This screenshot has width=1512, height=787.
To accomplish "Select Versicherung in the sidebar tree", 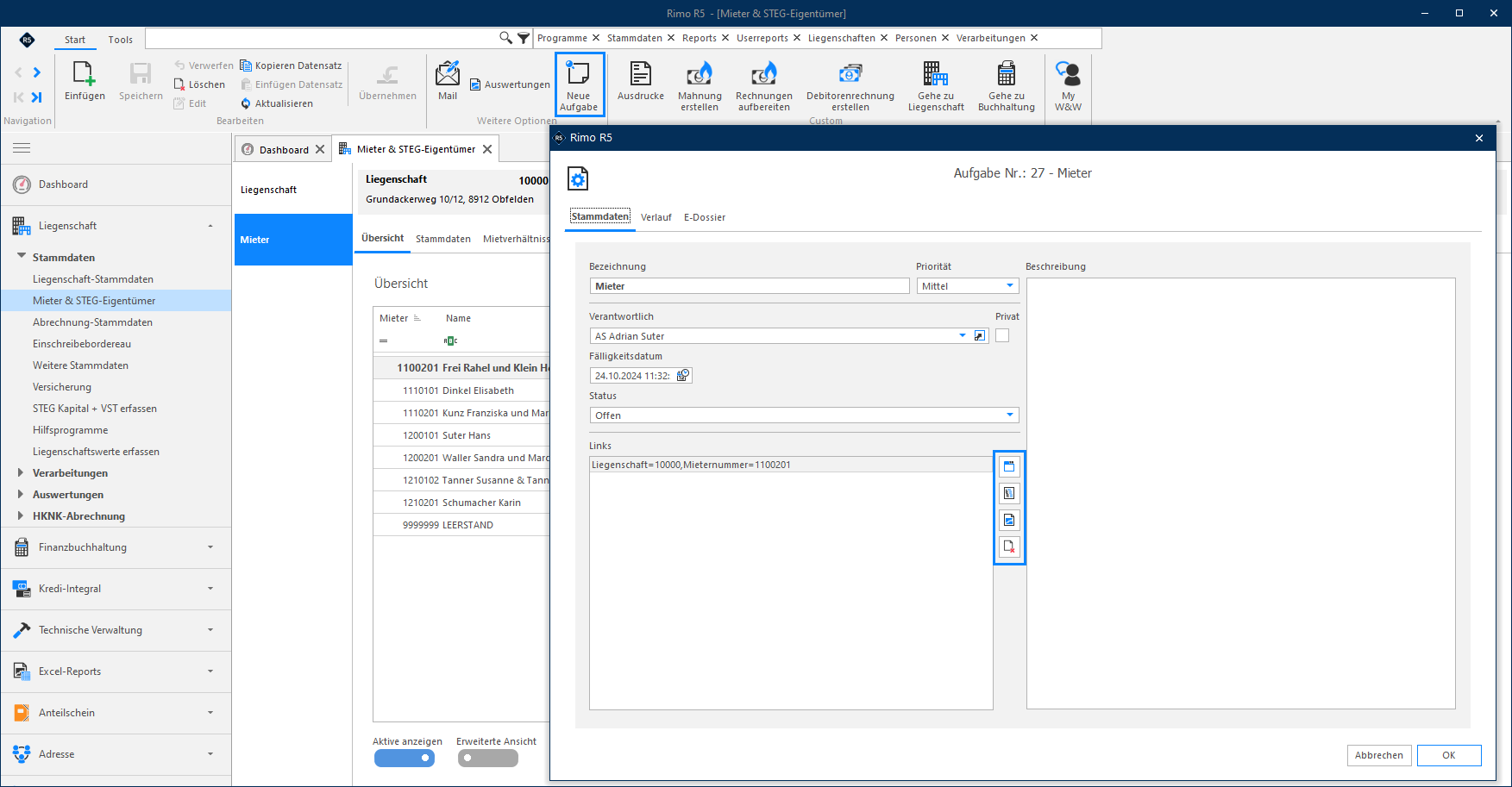I will point(62,387).
